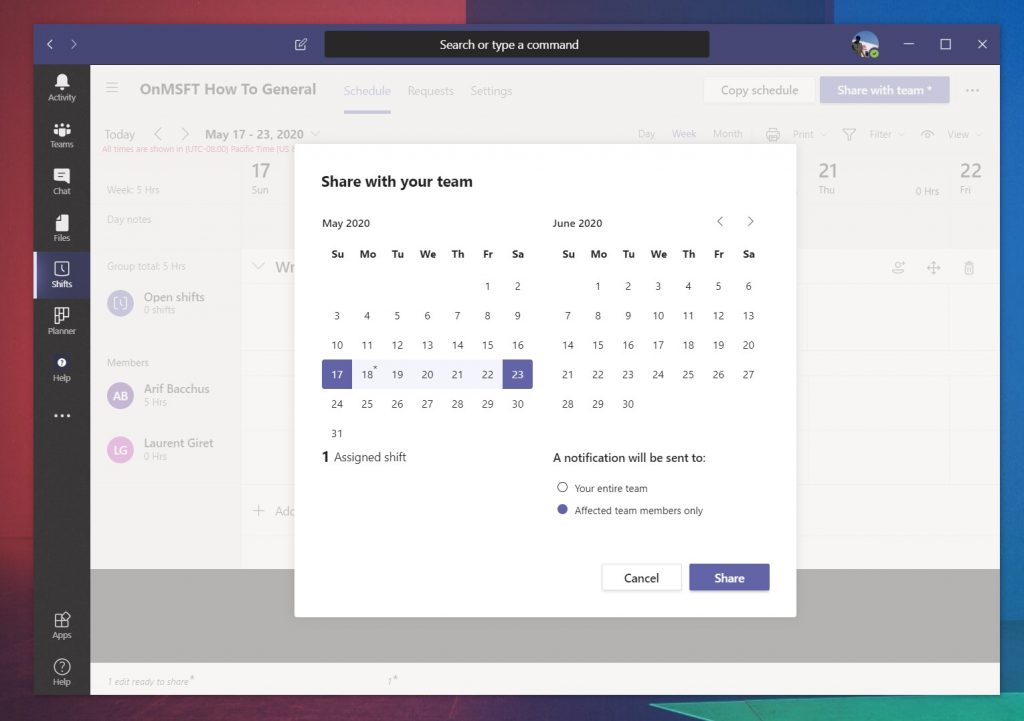Select Your entire team radio option
The width and height of the screenshot is (1024, 721).
click(x=562, y=487)
